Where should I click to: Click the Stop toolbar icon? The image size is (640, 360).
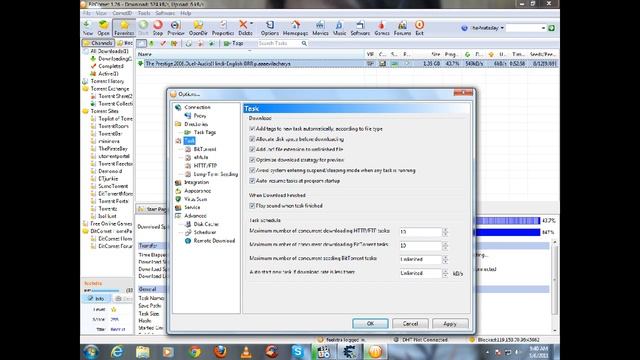coord(158,28)
